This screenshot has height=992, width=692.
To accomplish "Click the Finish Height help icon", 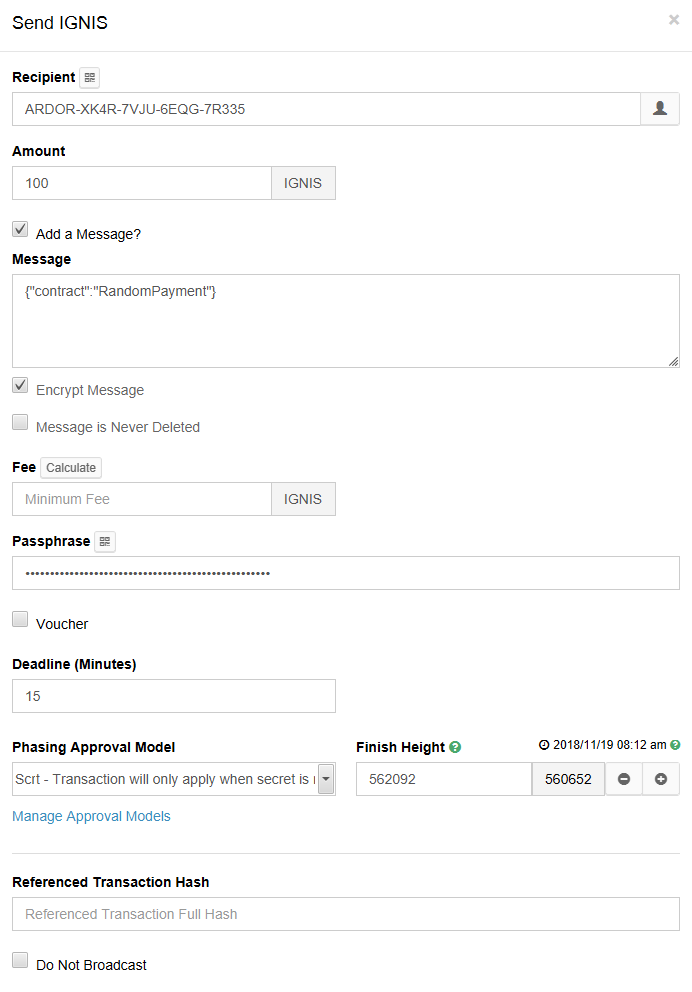I will [x=455, y=747].
